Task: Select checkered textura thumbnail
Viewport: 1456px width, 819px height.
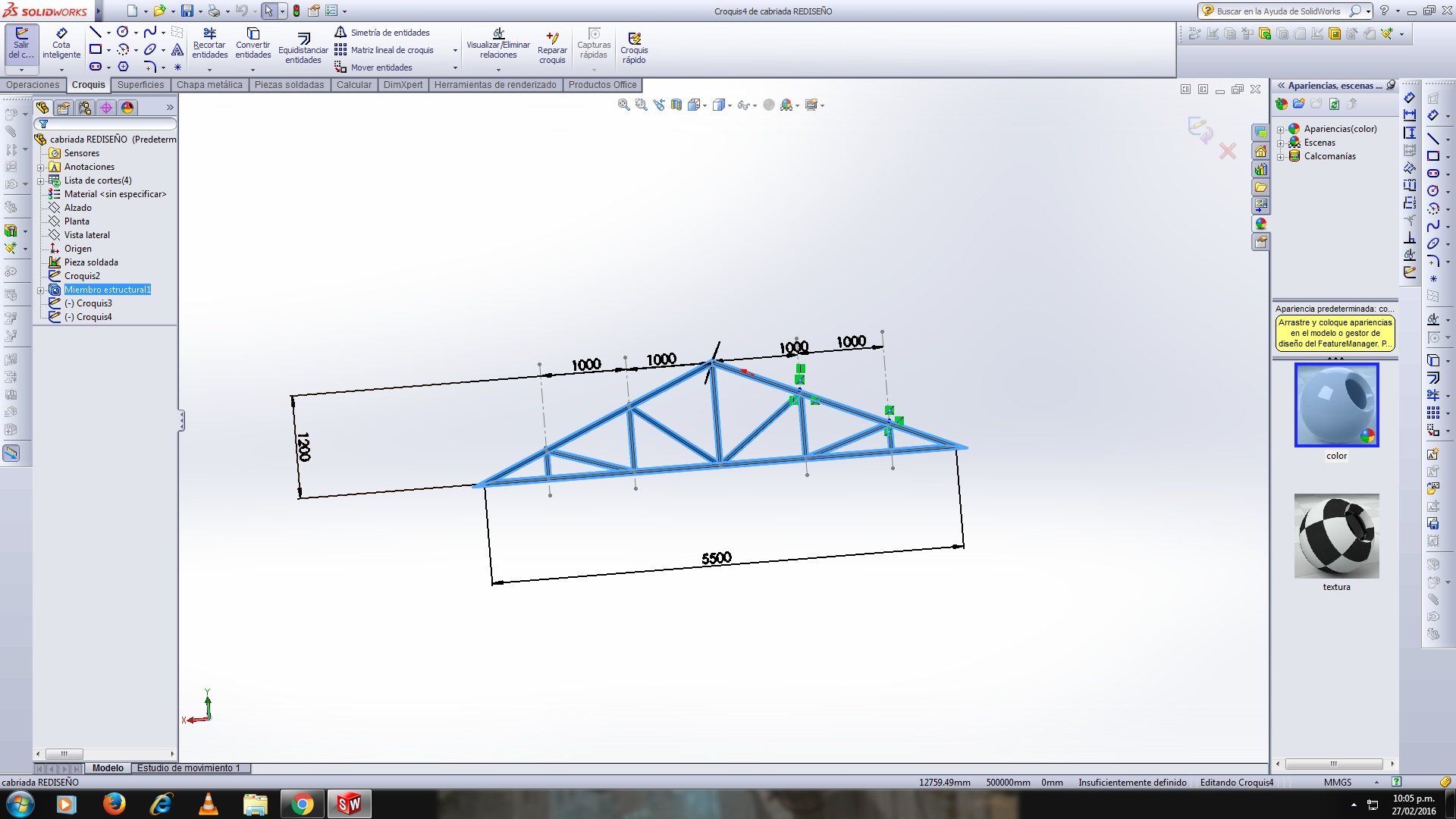Action: point(1336,536)
